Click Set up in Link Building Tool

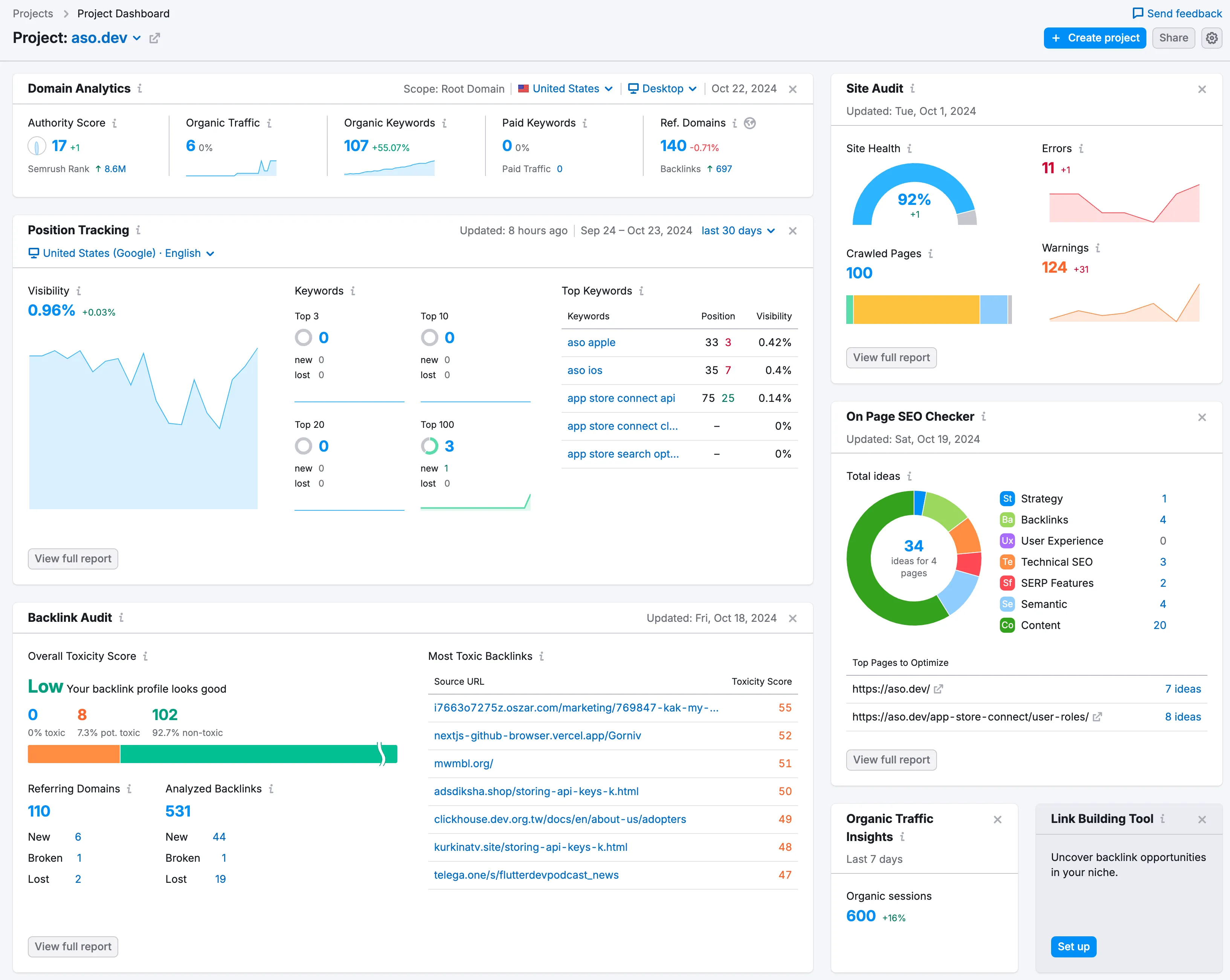coord(1073,946)
